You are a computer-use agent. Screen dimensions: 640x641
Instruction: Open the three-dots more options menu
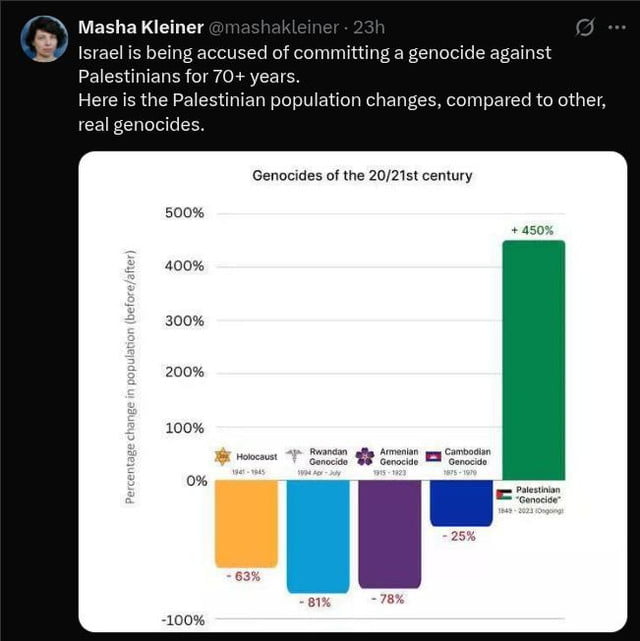[614, 24]
